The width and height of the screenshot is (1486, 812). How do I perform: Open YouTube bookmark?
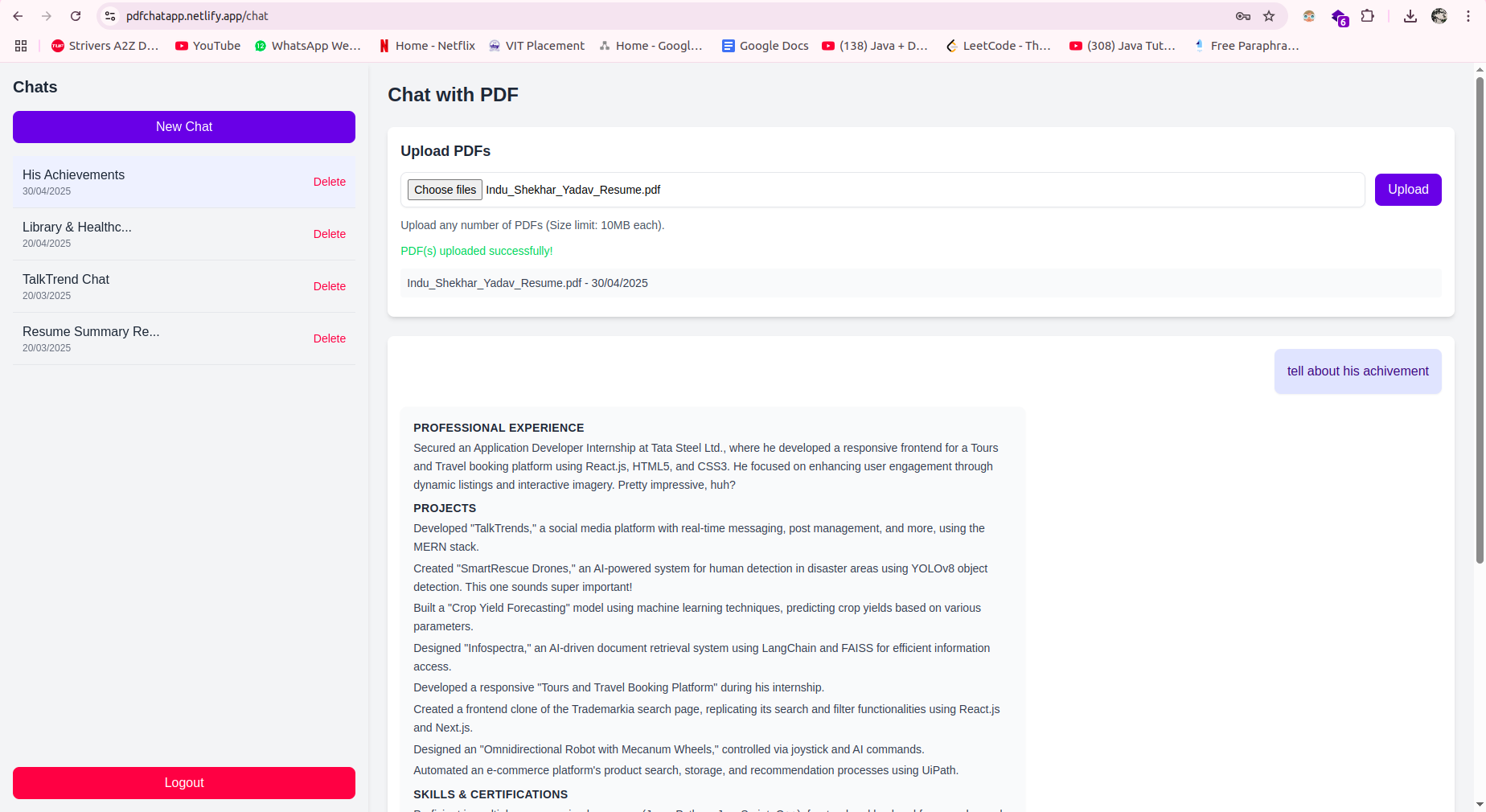pos(207,46)
